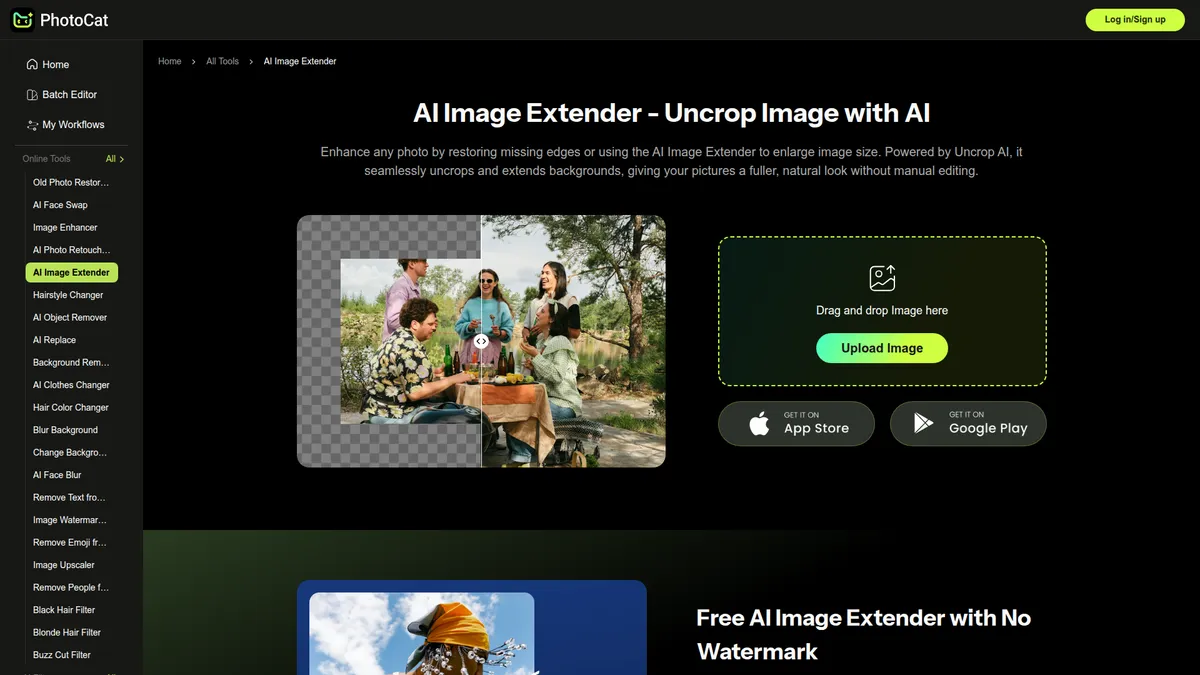
Task: Navigate to All Tools breadcrumb
Action: click(222, 61)
